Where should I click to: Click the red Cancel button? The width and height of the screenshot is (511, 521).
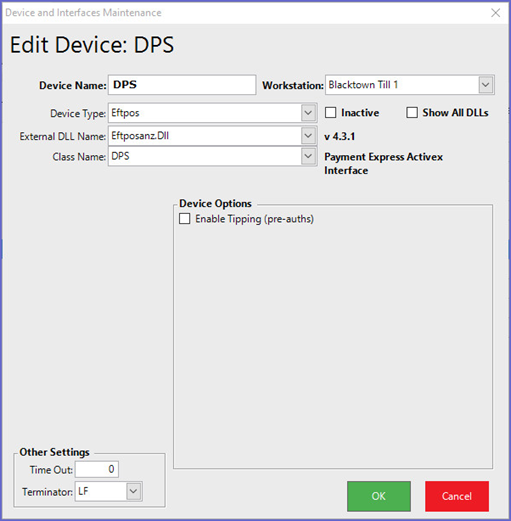click(x=457, y=496)
